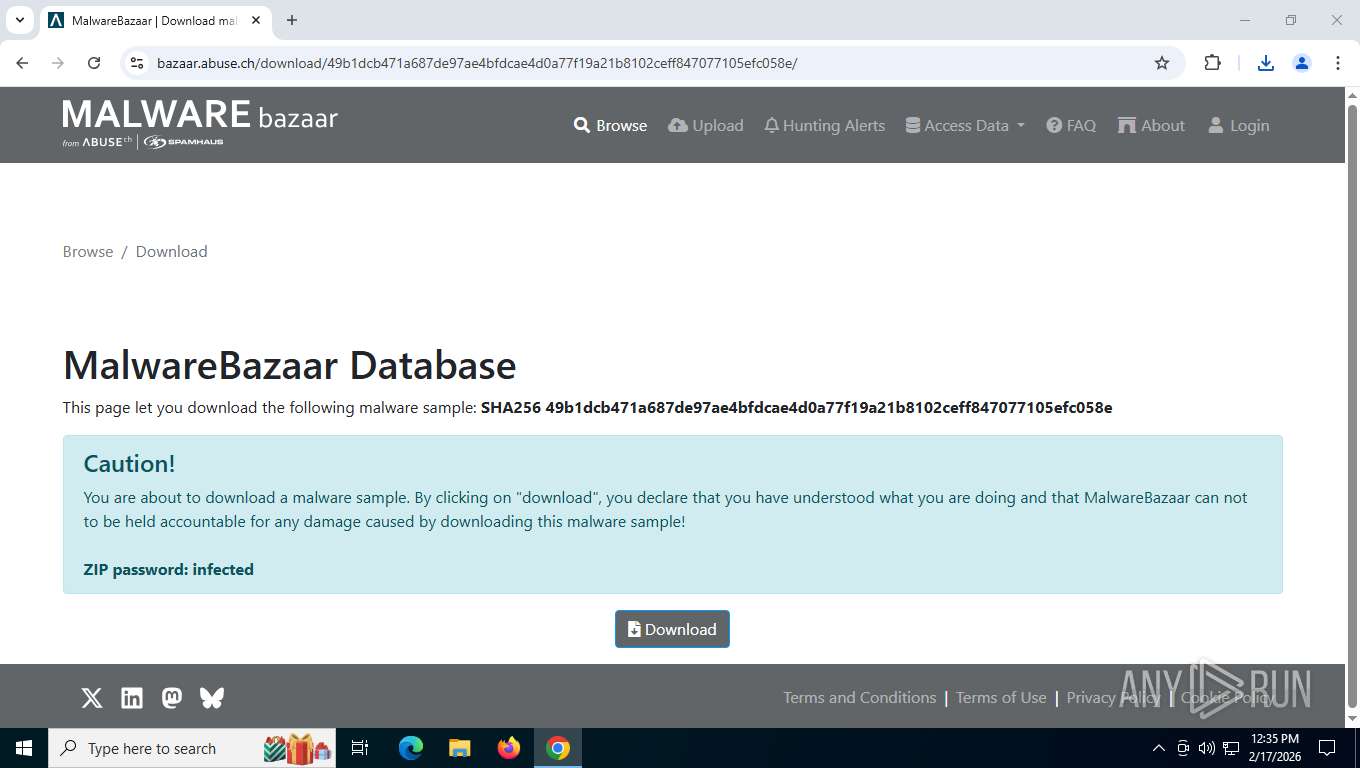This screenshot has width=1360, height=768.
Task: Click the Download breadcrumb item
Action: pyautogui.click(x=172, y=251)
